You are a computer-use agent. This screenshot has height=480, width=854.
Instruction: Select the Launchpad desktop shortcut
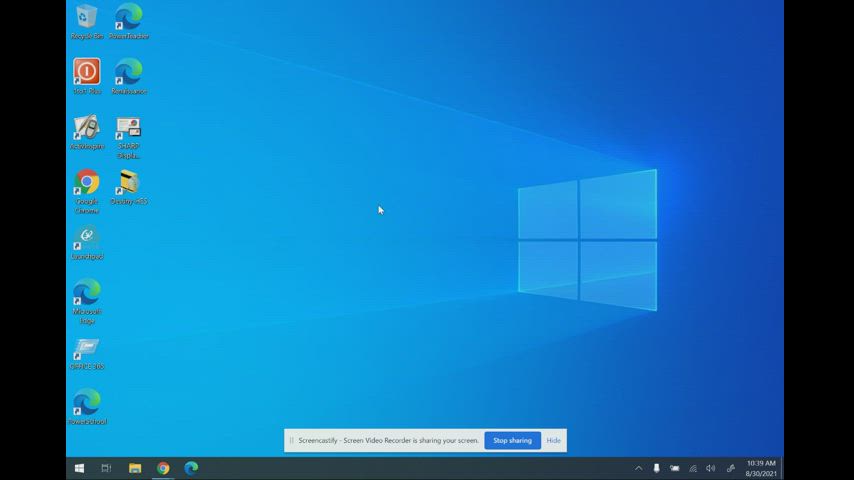pyautogui.click(x=87, y=243)
